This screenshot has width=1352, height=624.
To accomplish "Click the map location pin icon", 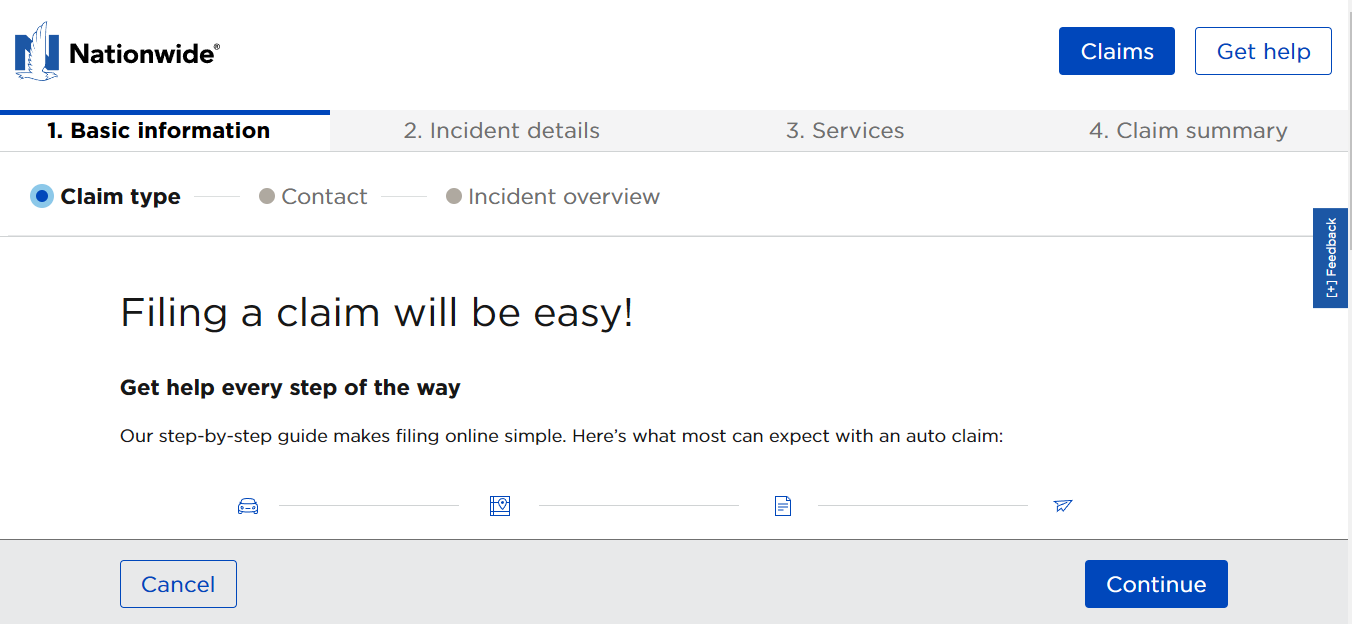I will coord(500,506).
